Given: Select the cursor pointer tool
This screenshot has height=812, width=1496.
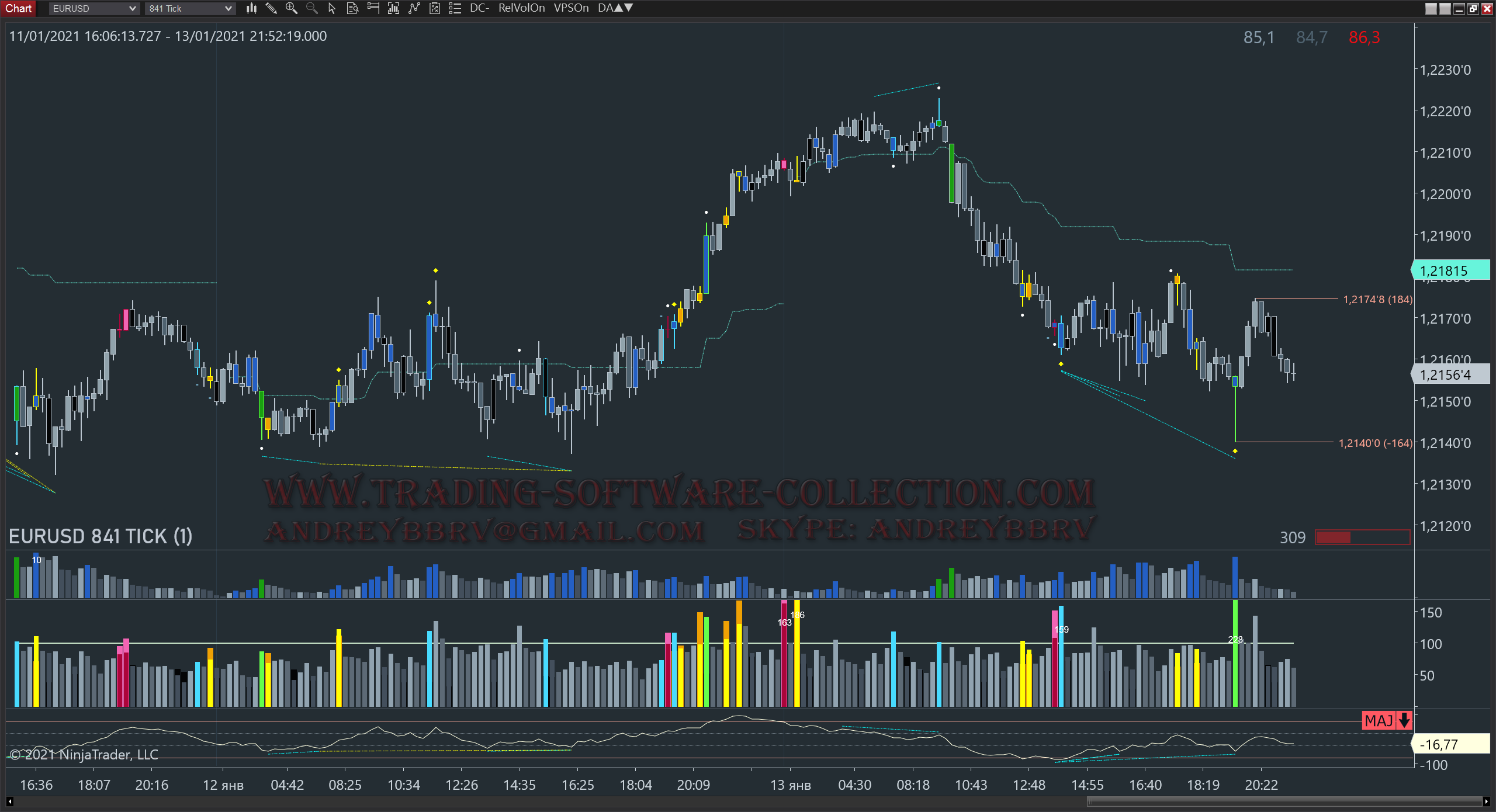Looking at the screenshot, I should [x=332, y=8].
